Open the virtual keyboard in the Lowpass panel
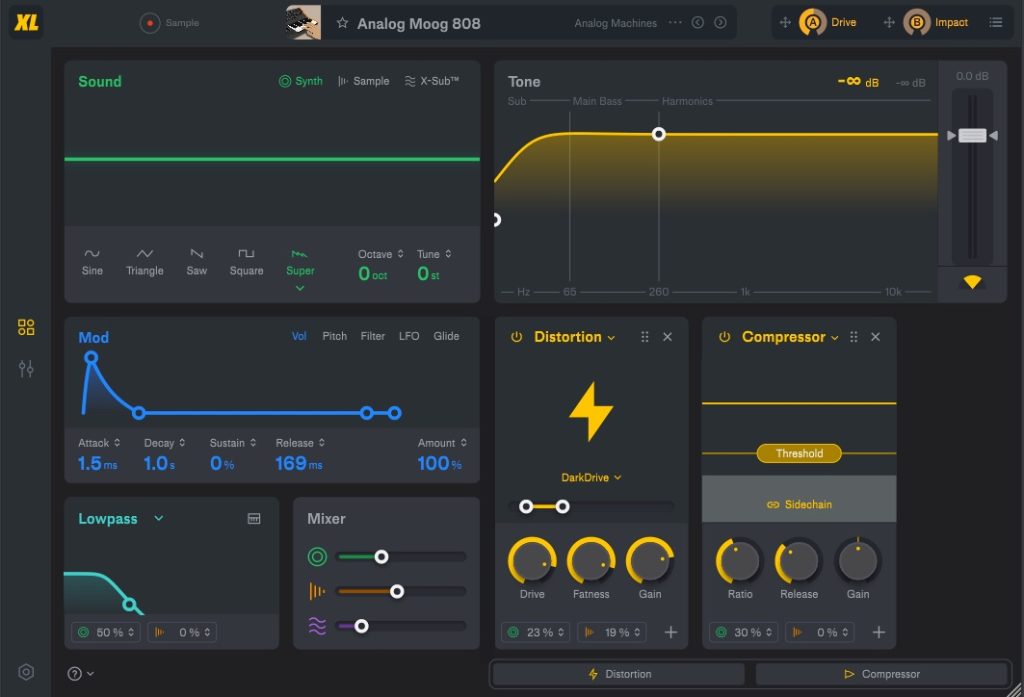Screen dimensions: 1024x697 253,519
